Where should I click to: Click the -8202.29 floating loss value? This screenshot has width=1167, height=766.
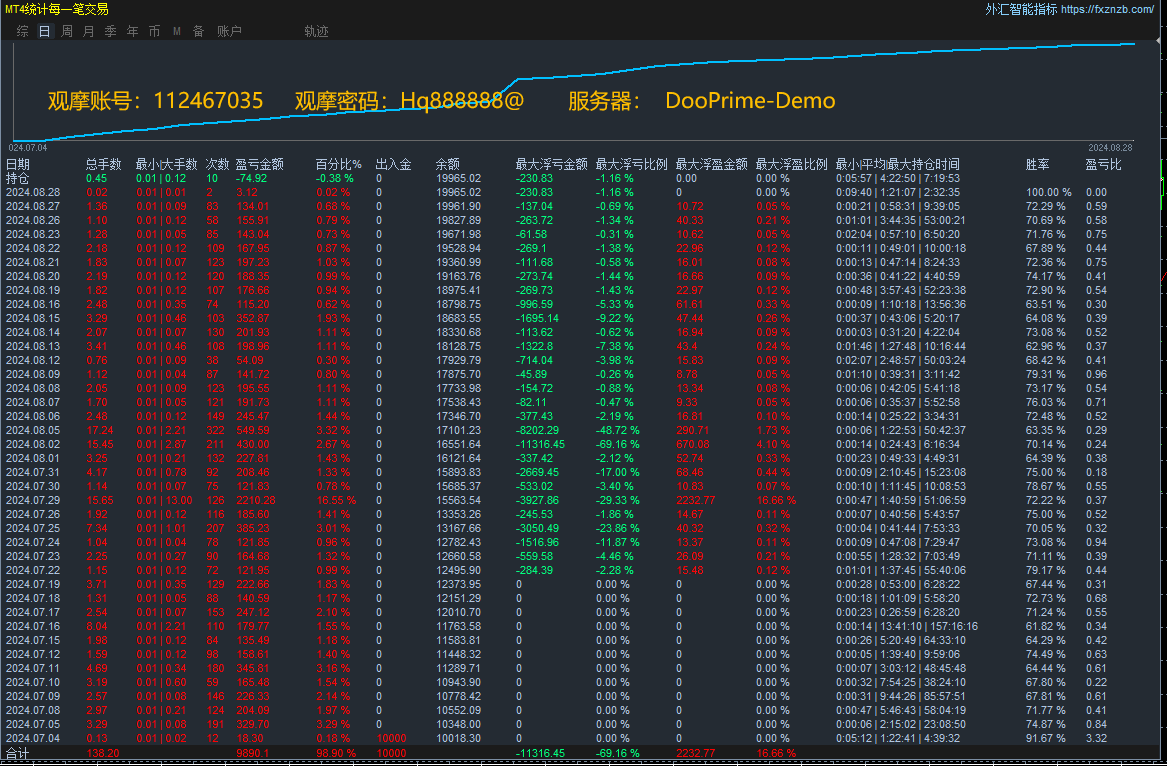tap(537, 430)
